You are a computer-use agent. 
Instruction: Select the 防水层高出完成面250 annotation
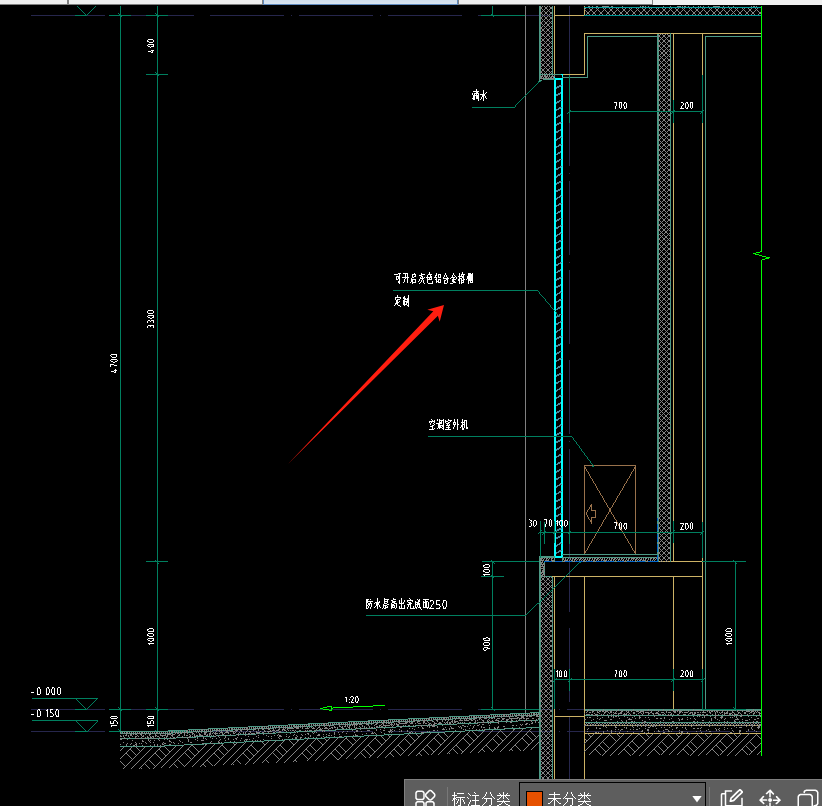coord(406,604)
